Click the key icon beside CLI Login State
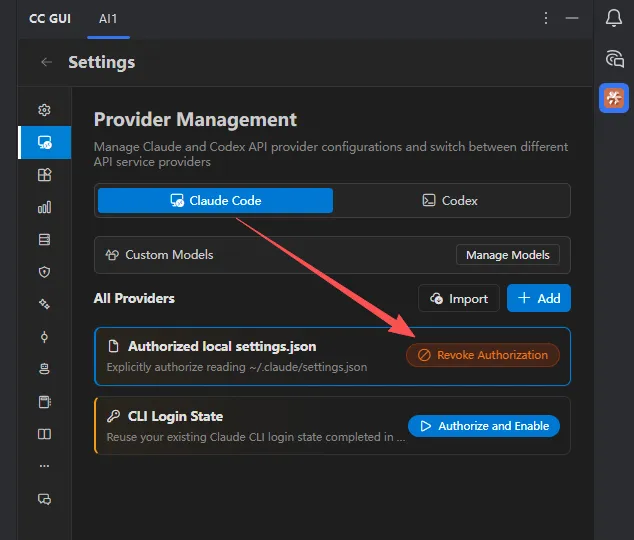 pos(114,416)
